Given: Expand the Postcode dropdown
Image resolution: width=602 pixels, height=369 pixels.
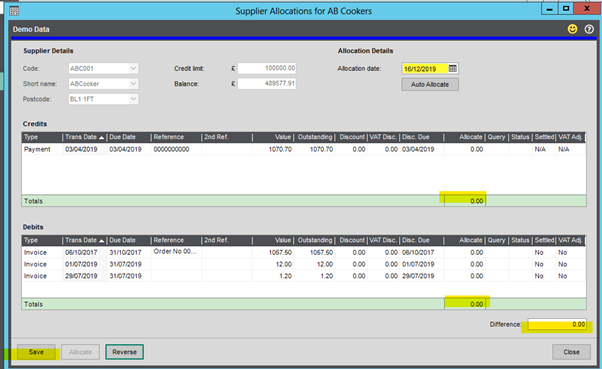Looking at the screenshot, I should coord(133,99).
